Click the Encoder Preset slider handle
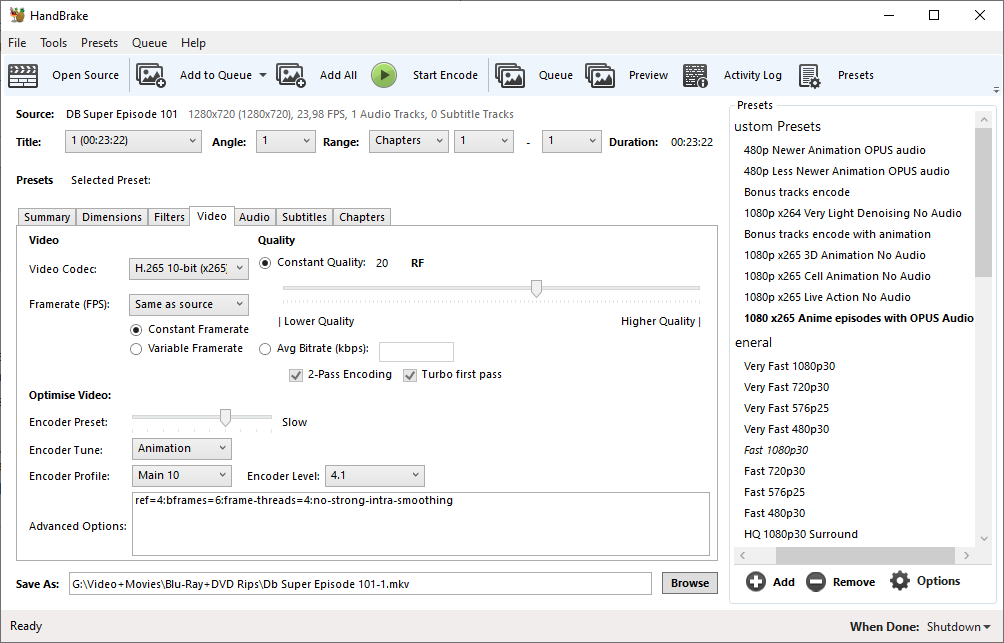The image size is (1004, 643). pyautogui.click(x=225, y=418)
